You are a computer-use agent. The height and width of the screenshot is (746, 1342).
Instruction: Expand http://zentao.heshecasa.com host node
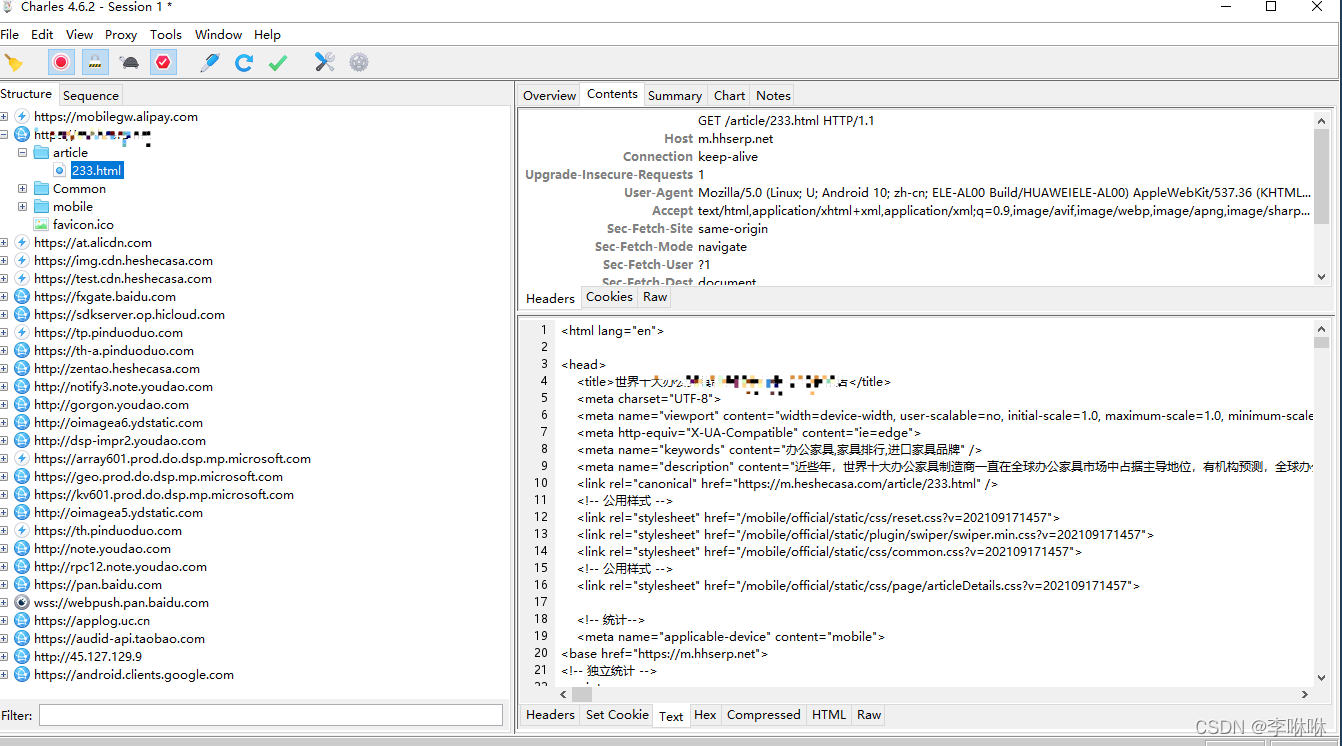5,369
